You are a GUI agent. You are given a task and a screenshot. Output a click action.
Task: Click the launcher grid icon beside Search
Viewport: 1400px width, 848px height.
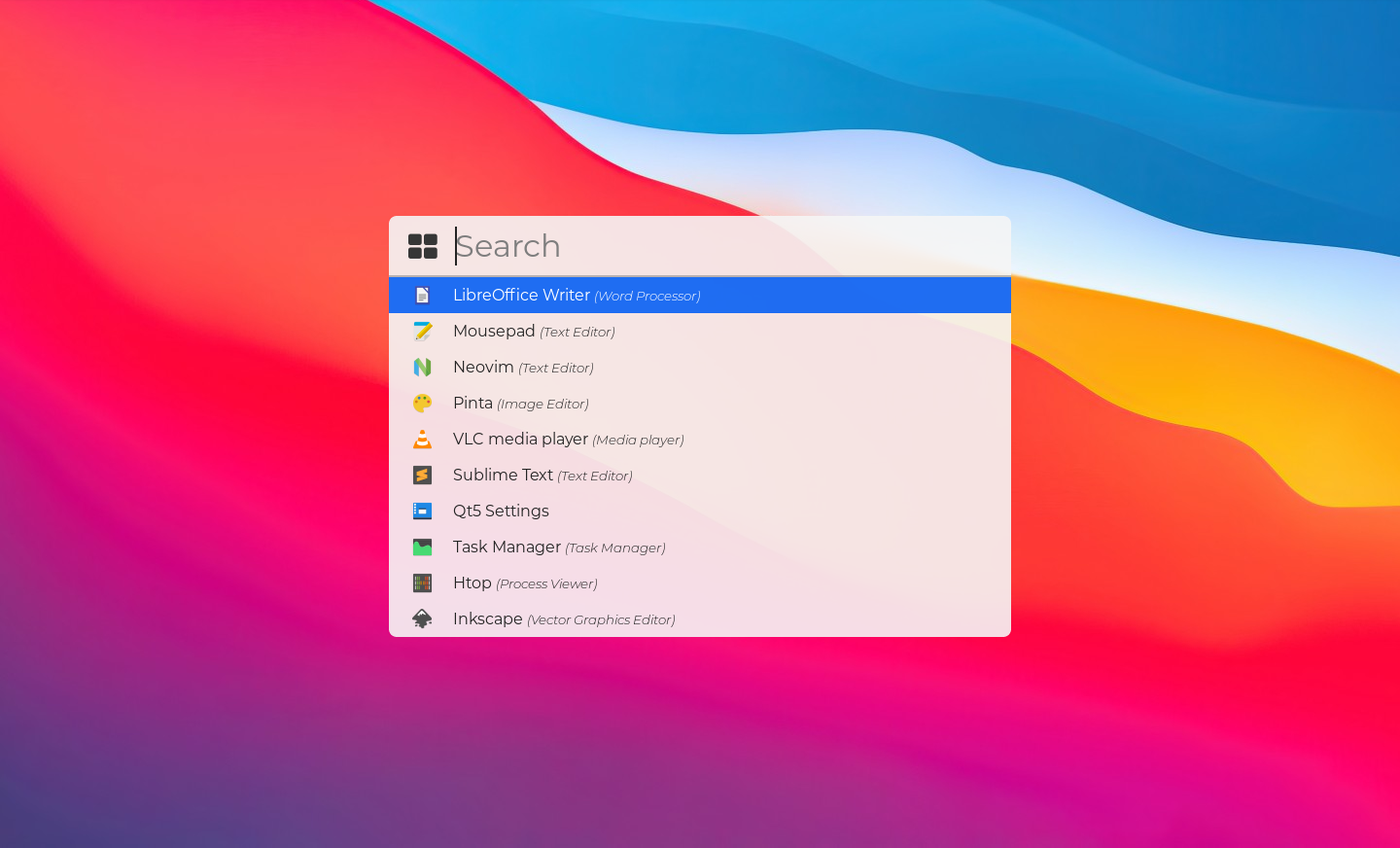pos(422,246)
